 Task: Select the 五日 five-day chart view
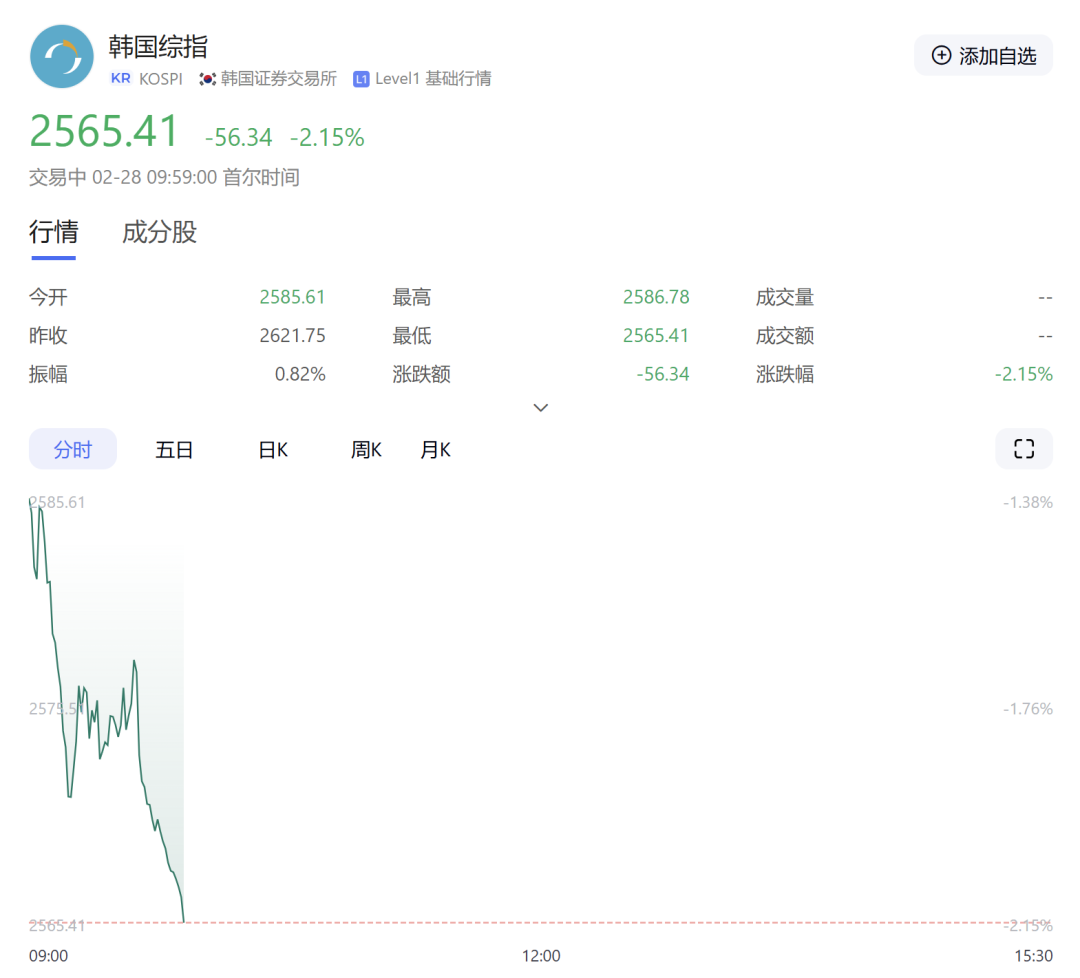click(x=173, y=449)
